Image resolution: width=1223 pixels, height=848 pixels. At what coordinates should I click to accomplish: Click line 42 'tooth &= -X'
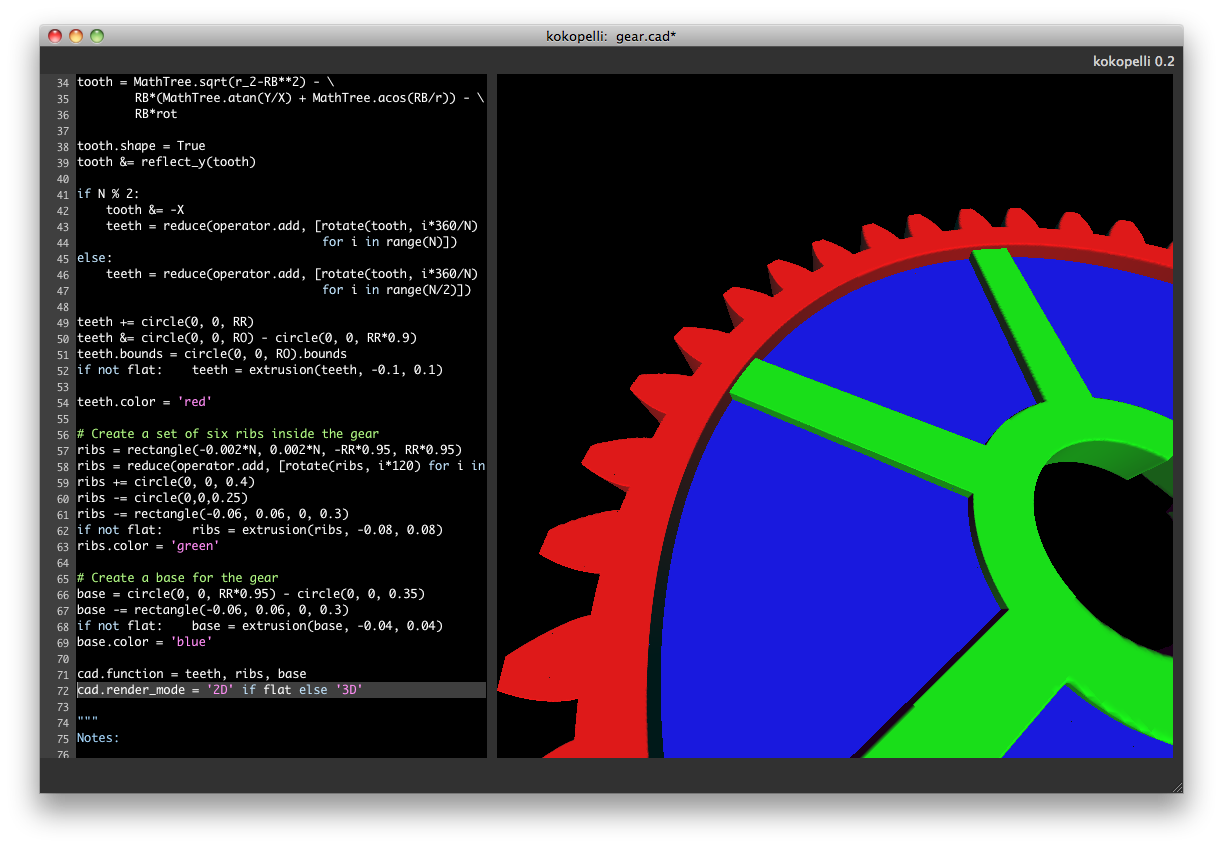coord(145,210)
